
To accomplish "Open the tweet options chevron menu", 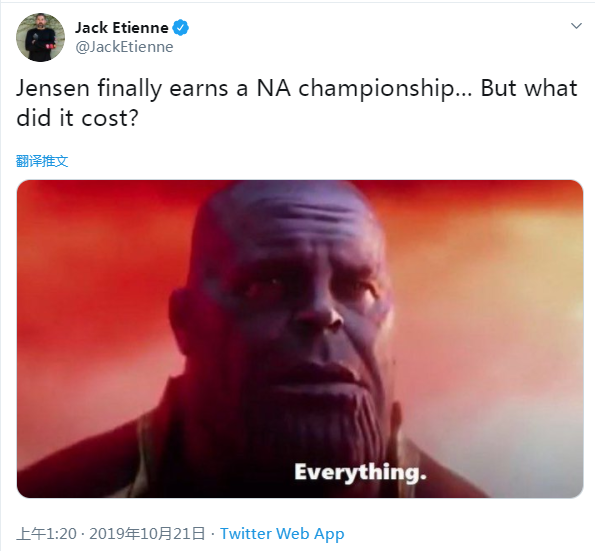I will (x=576, y=26).
